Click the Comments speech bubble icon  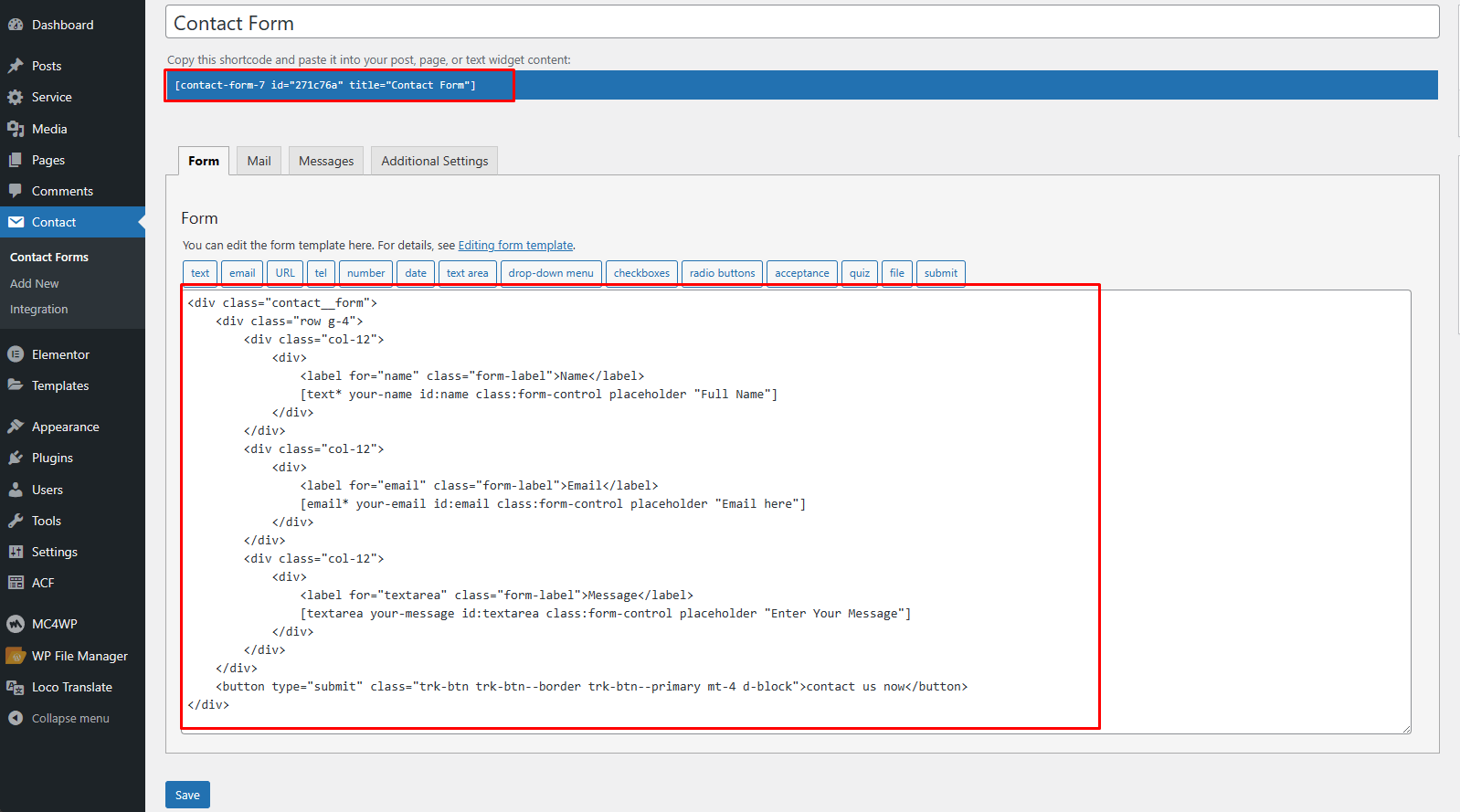[16, 191]
